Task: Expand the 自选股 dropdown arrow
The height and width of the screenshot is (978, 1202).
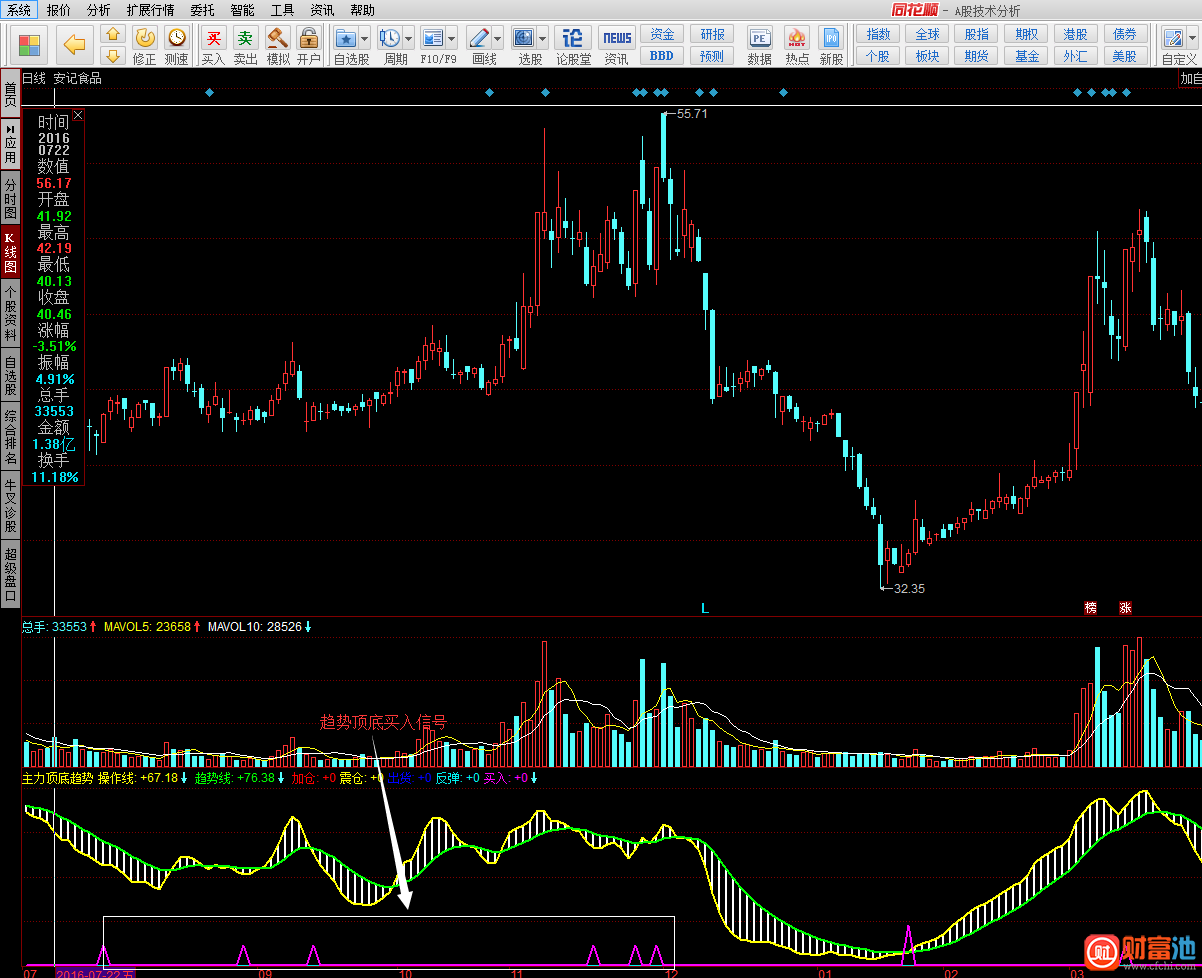Action: click(x=365, y=38)
